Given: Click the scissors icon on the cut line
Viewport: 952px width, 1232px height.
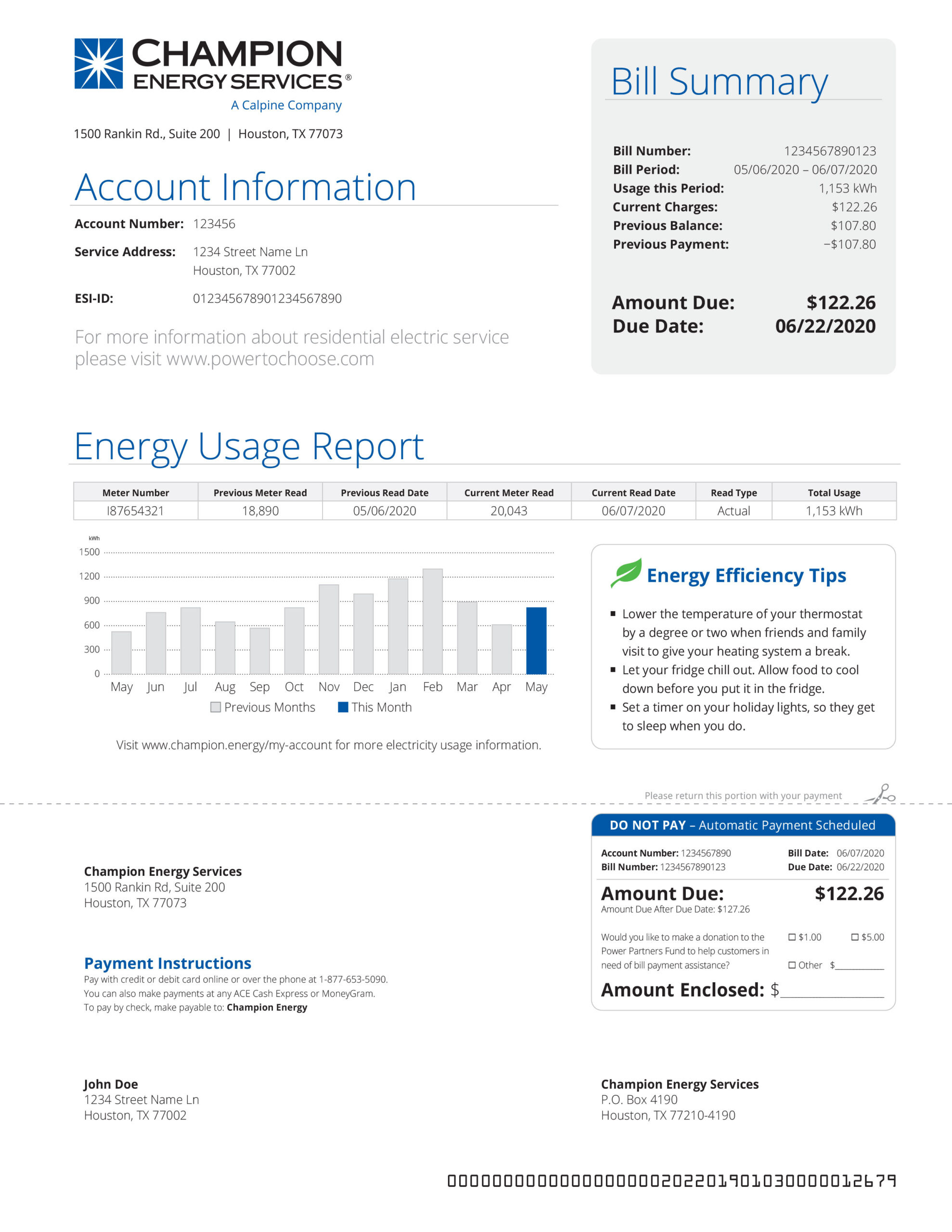Looking at the screenshot, I should 881,794.
